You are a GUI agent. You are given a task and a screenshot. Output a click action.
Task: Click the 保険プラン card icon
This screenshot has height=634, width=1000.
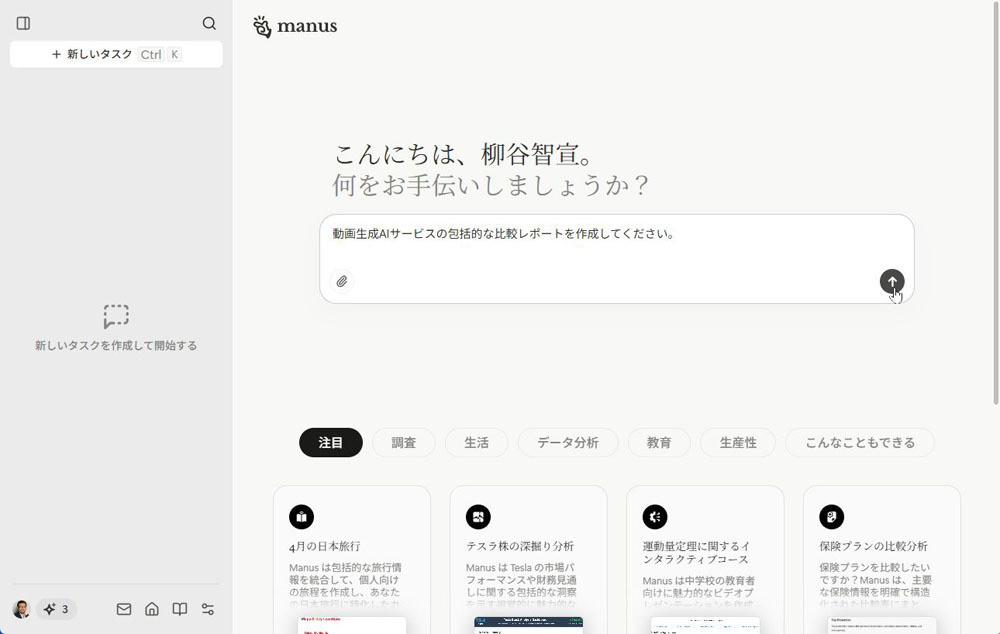[832, 517]
